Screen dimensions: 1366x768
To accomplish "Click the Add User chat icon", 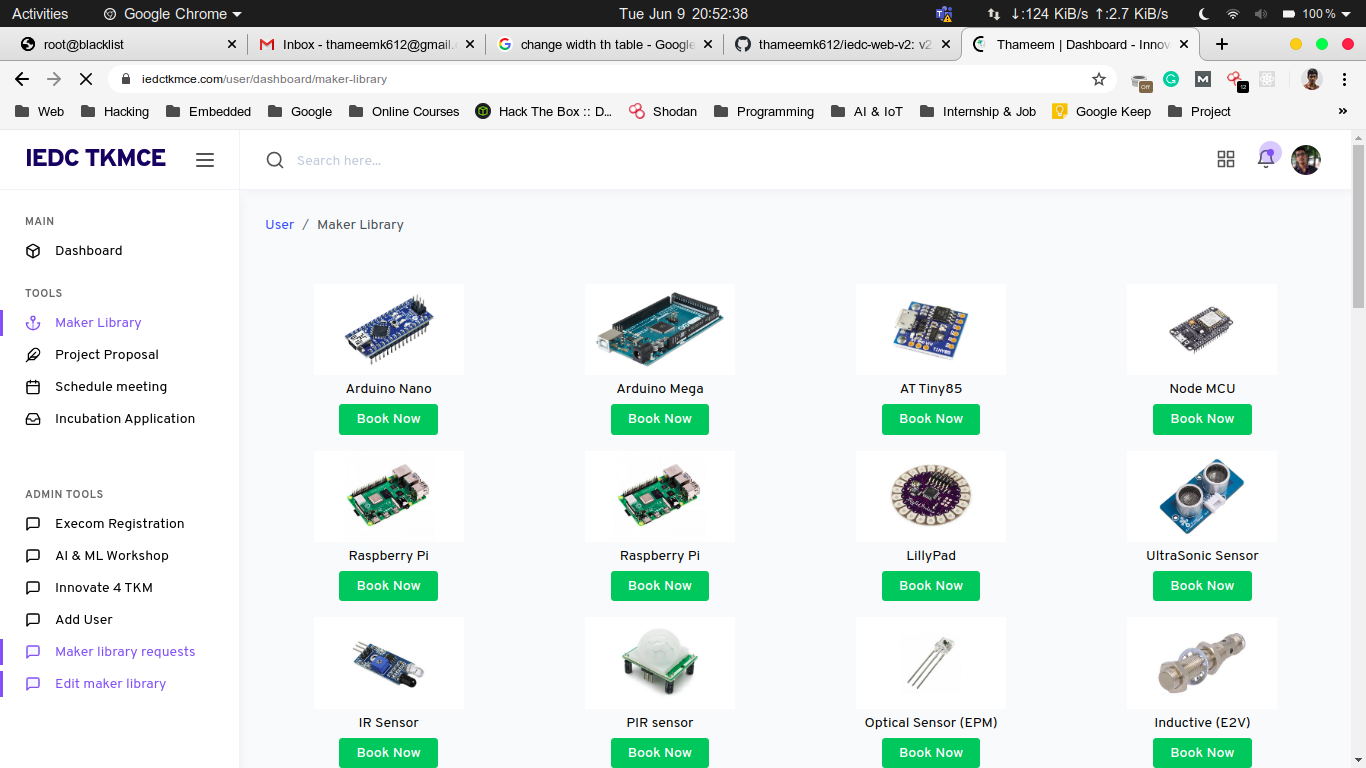I will click(33, 620).
